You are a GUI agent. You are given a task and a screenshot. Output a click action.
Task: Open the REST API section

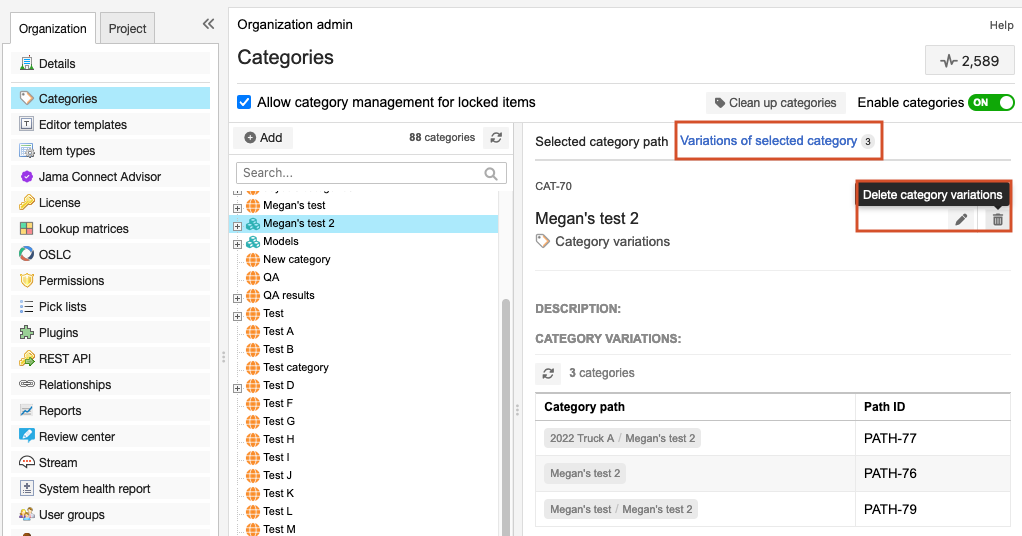point(64,359)
